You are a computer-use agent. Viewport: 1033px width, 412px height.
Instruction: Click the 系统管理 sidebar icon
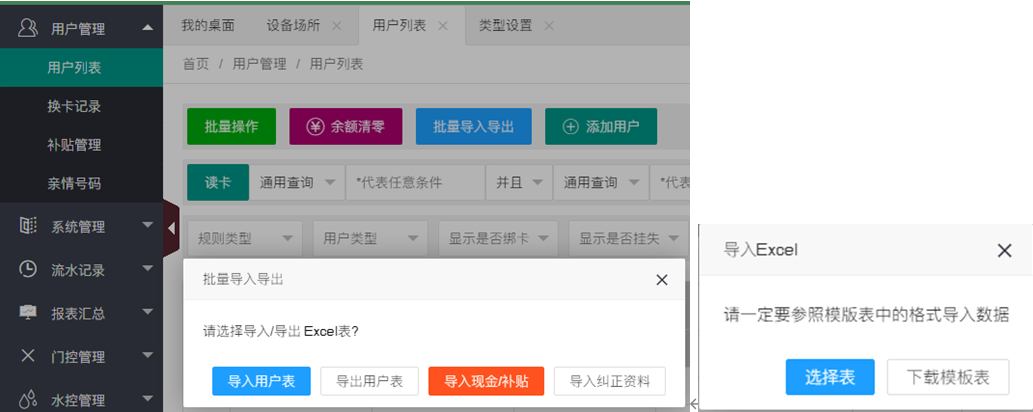(x=29, y=227)
